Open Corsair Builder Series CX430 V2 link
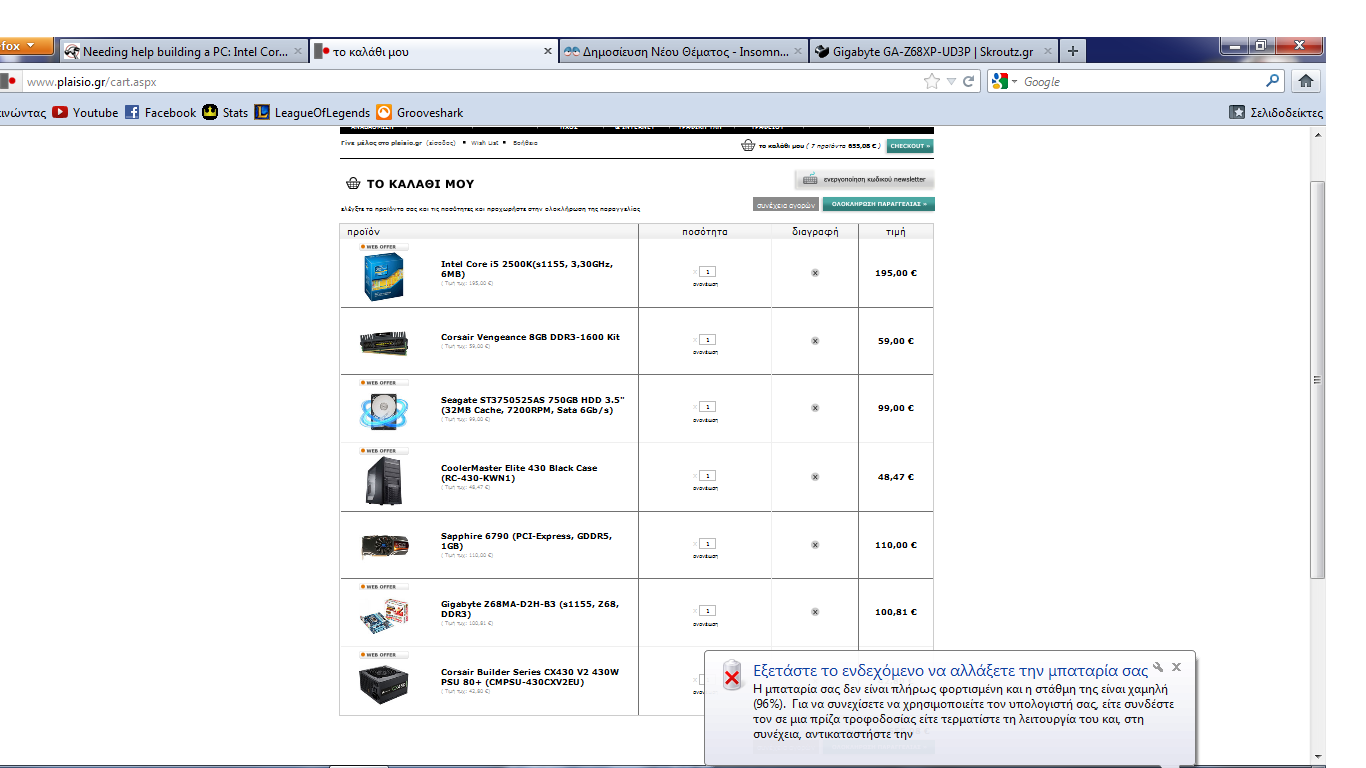1366x768 pixels. coord(530,676)
